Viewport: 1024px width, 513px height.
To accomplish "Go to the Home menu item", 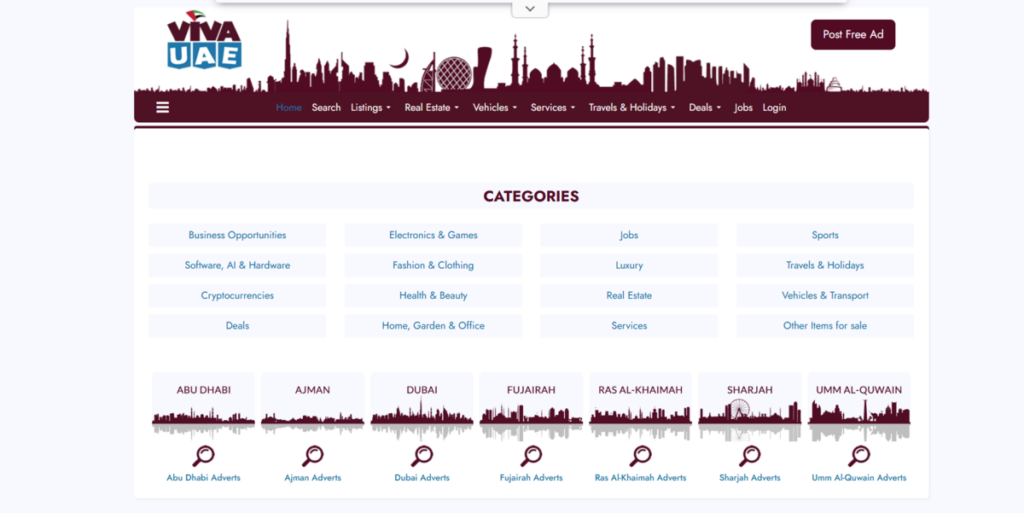I will click(x=289, y=108).
